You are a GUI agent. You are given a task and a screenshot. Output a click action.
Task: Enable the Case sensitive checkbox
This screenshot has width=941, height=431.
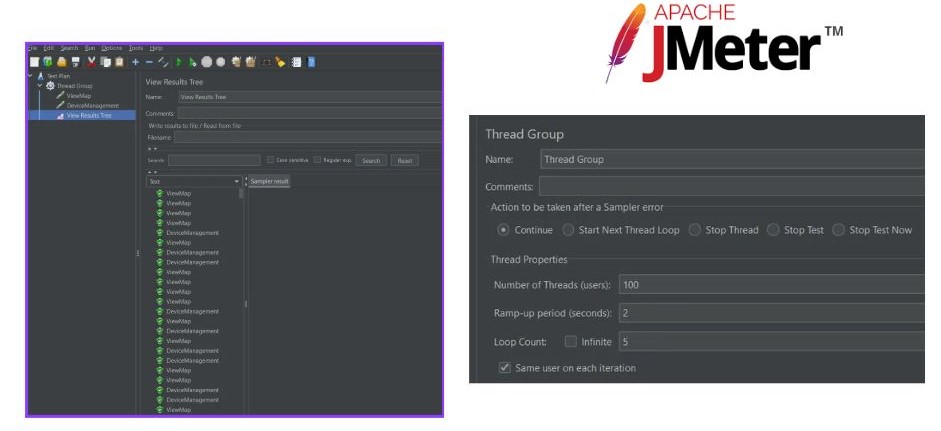[x=271, y=160]
